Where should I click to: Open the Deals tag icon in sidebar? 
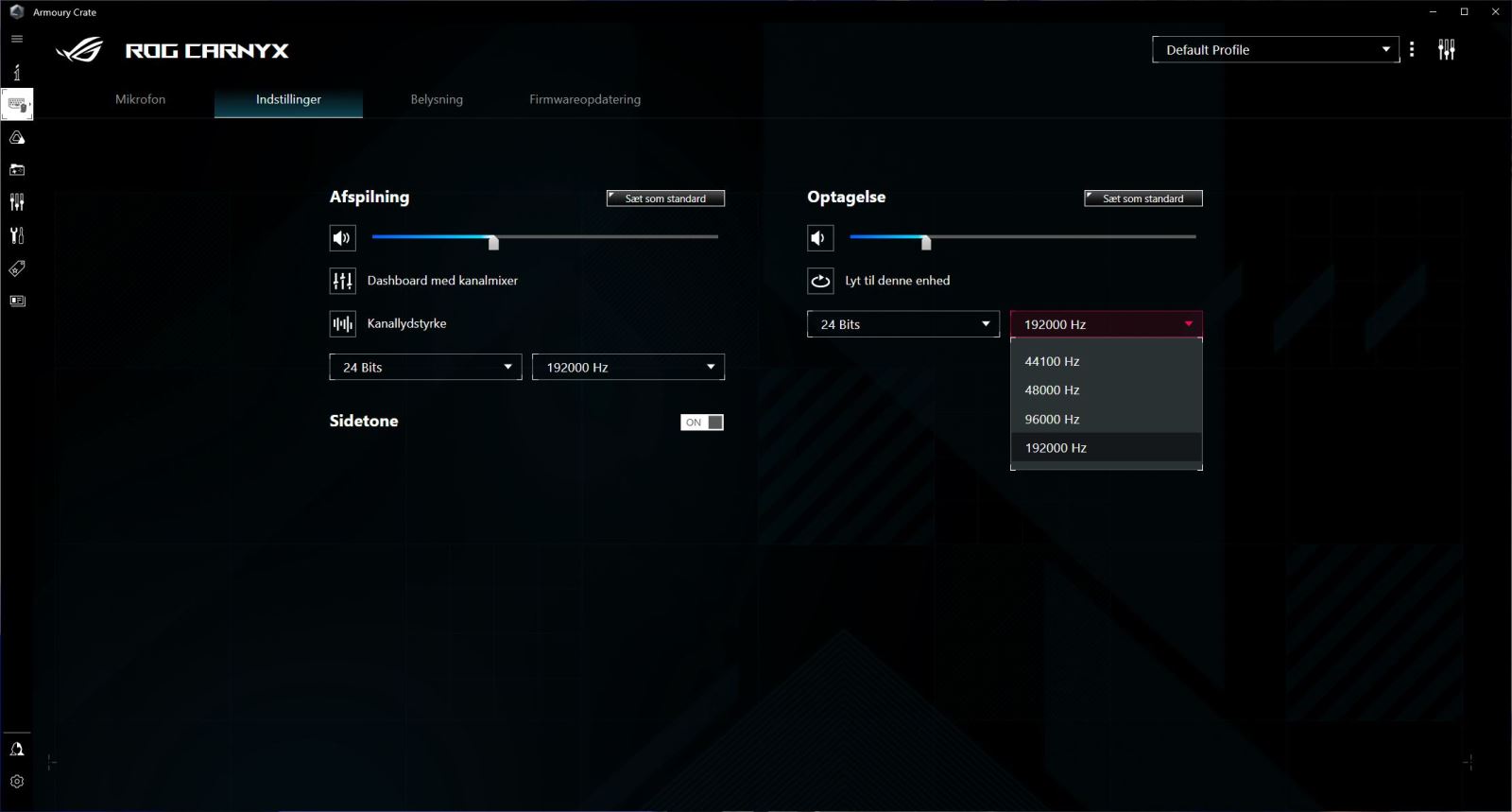(x=17, y=268)
